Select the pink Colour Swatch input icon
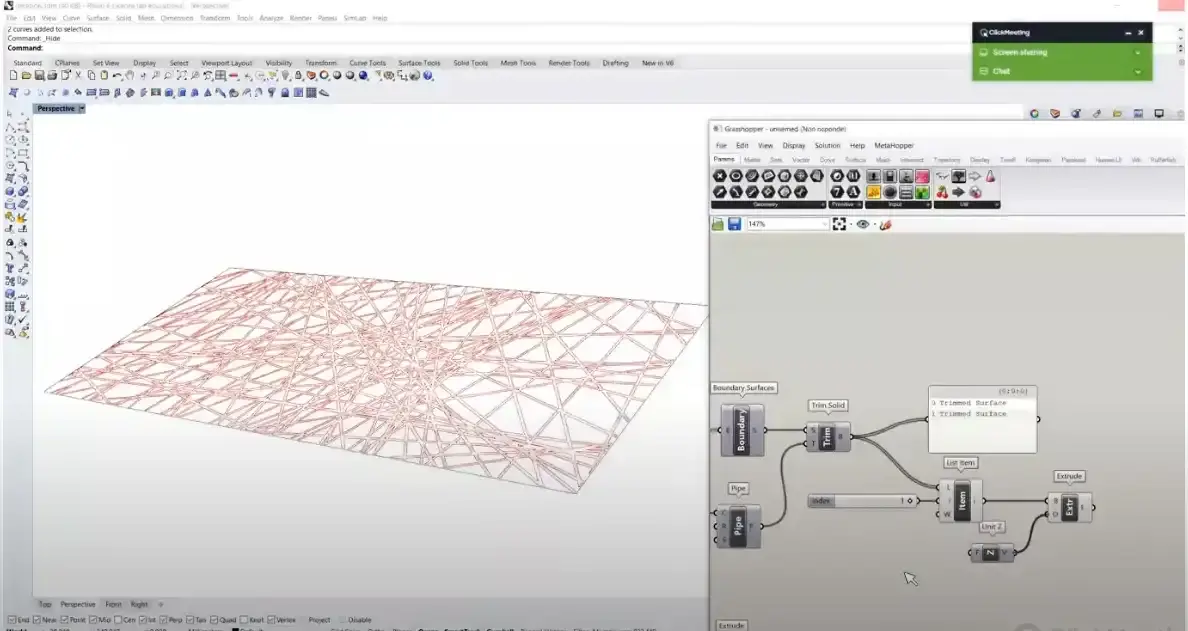This screenshot has height=631, width=1188. [922, 176]
